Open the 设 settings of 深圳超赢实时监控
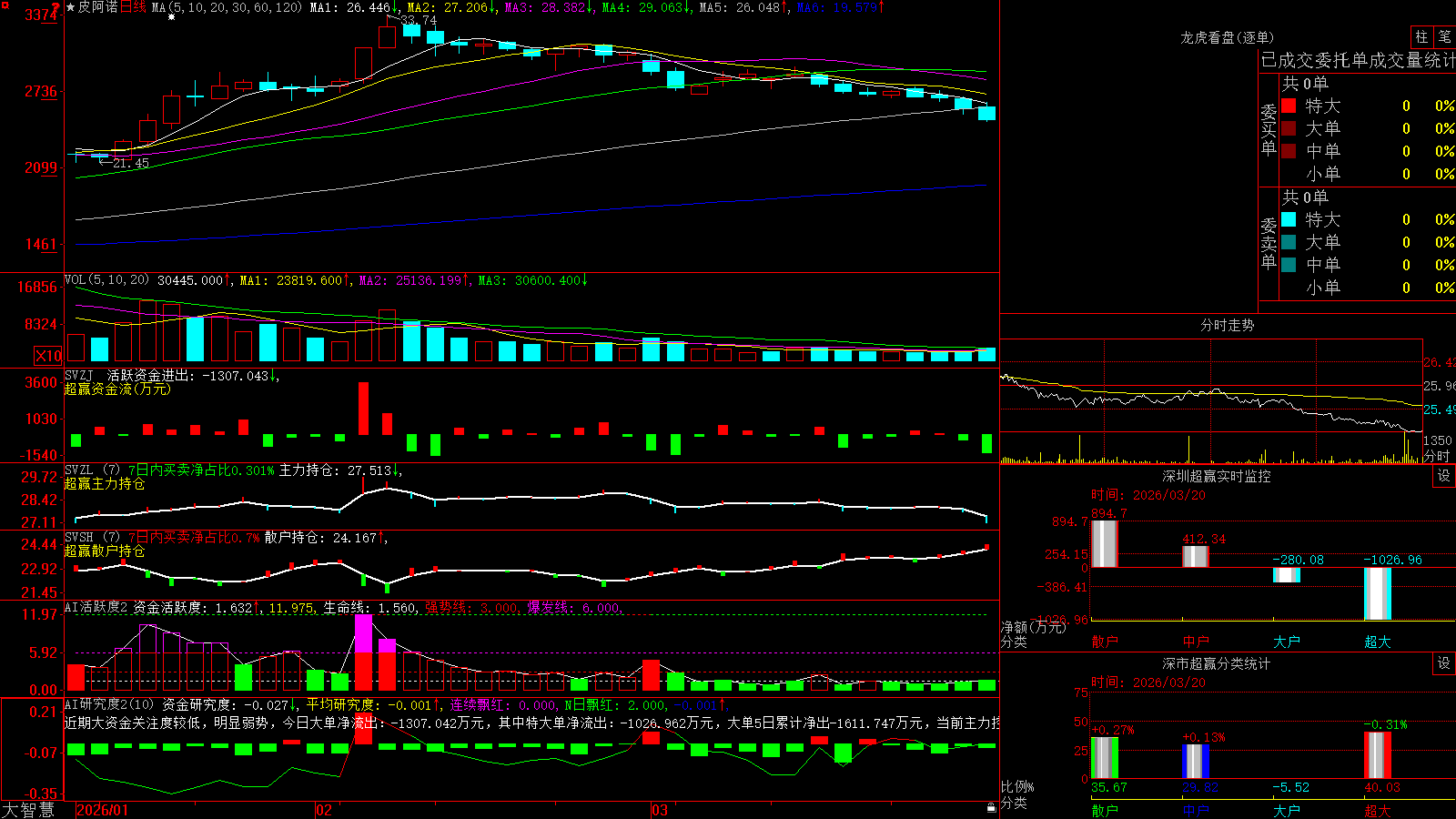Viewport: 1456px width, 819px height. [x=1444, y=476]
